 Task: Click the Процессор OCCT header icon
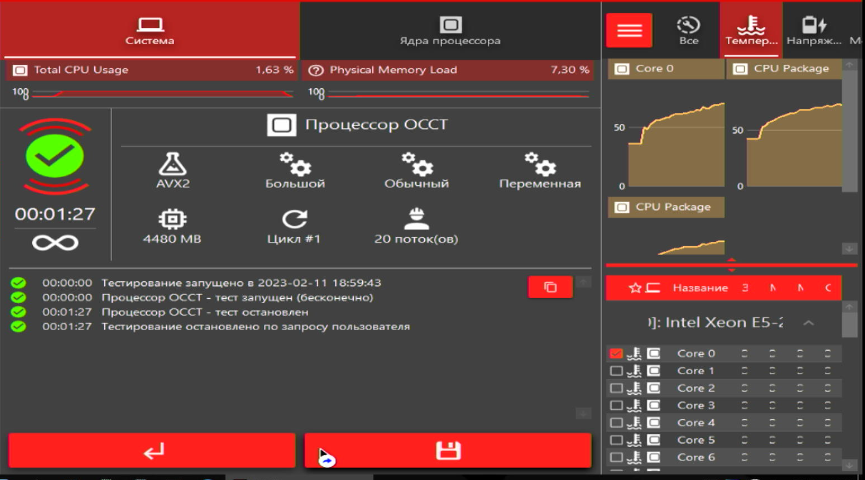tap(281, 125)
